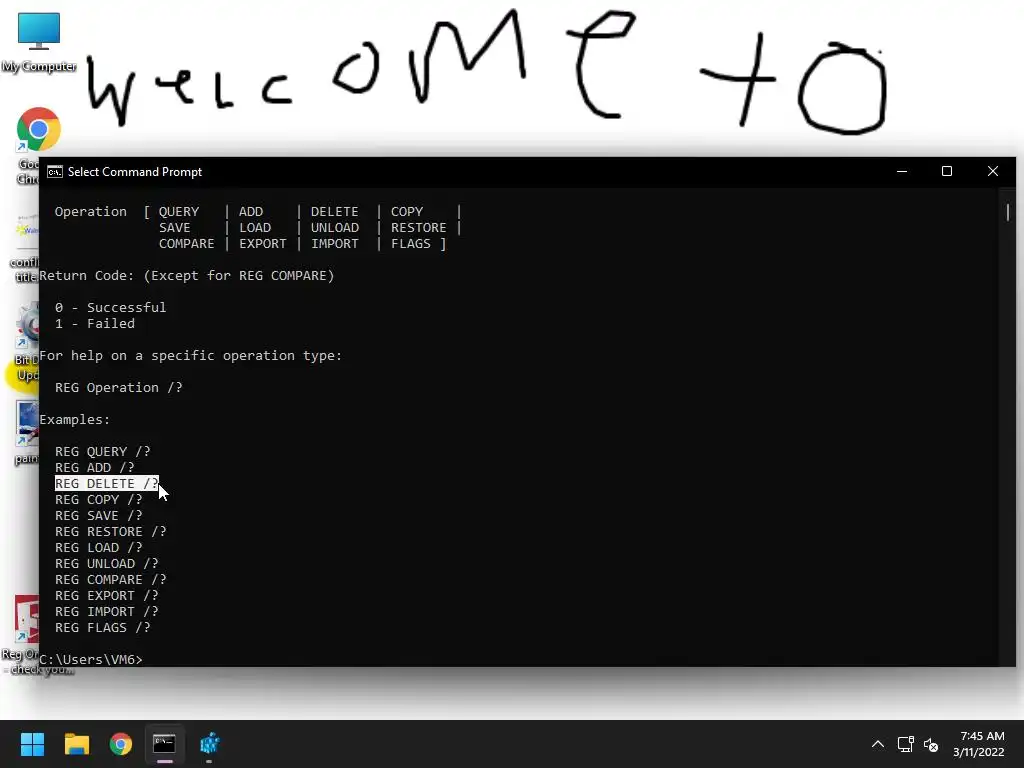Click the line 'REG COPY /?'
This screenshot has width=1024, height=768.
(x=99, y=500)
